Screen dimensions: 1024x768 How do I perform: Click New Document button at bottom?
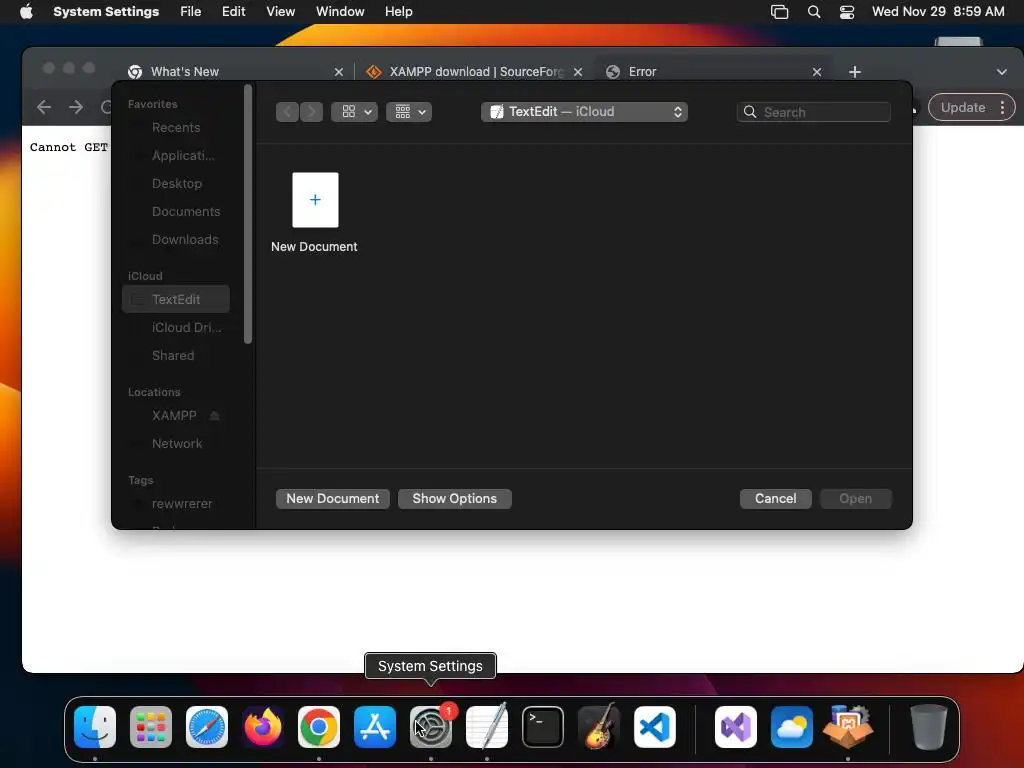tap(332, 498)
